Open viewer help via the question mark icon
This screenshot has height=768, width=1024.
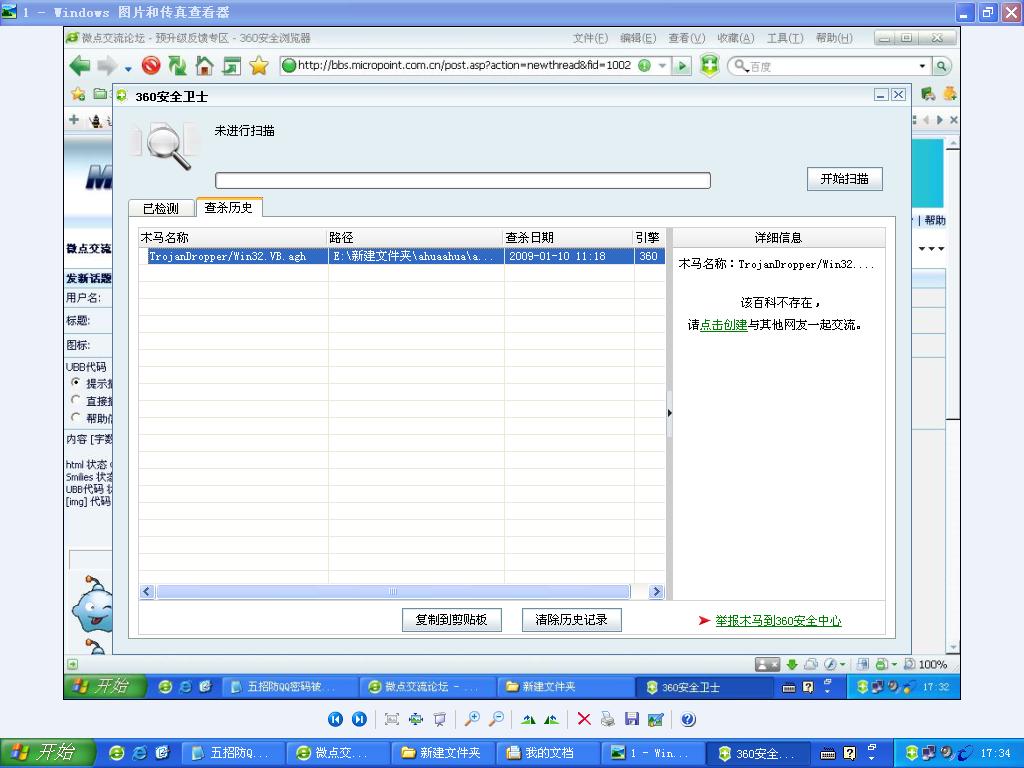[688, 719]
